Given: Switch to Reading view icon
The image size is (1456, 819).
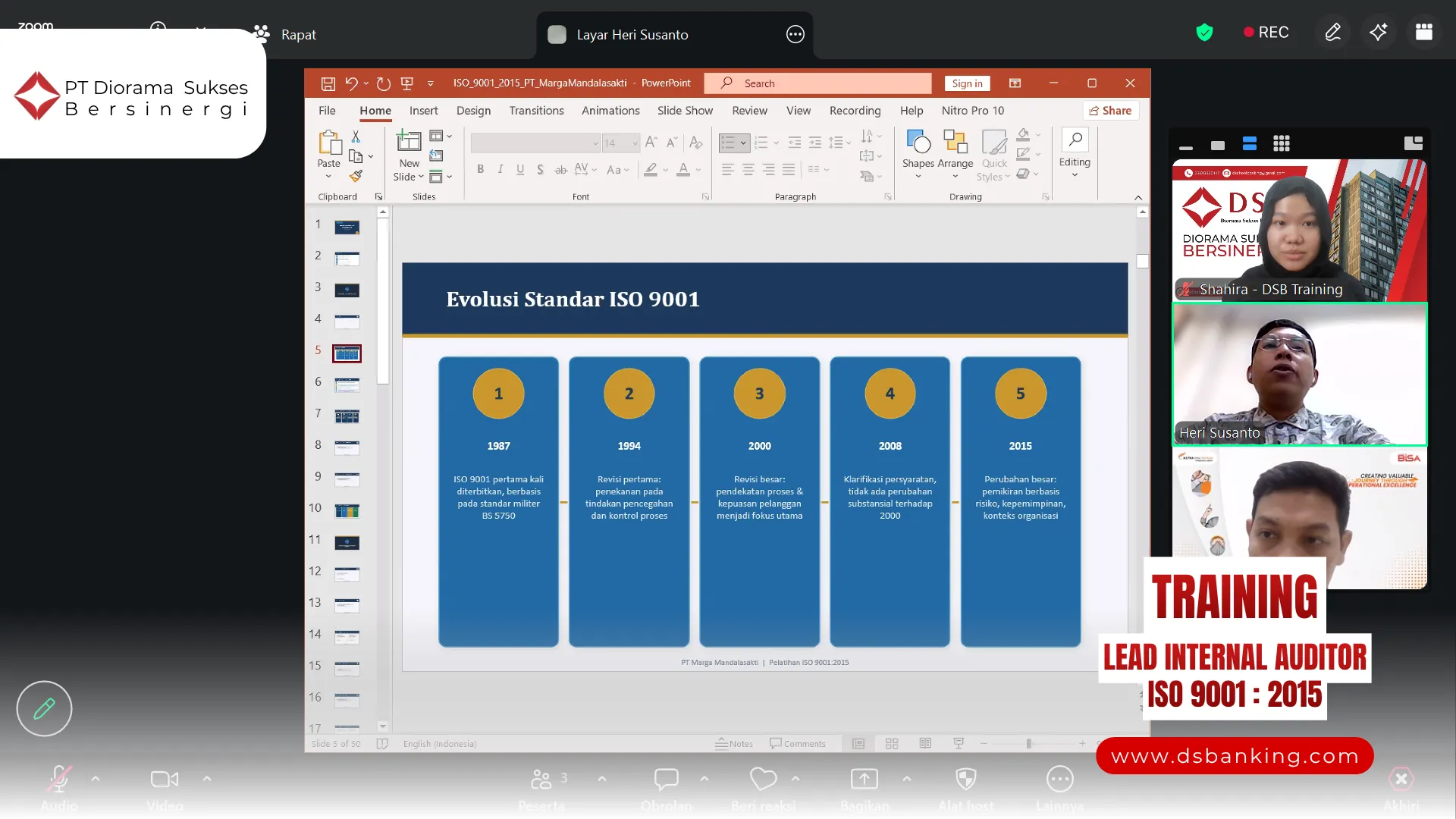Looking at the screenshot, I should [x=925, y=744].
